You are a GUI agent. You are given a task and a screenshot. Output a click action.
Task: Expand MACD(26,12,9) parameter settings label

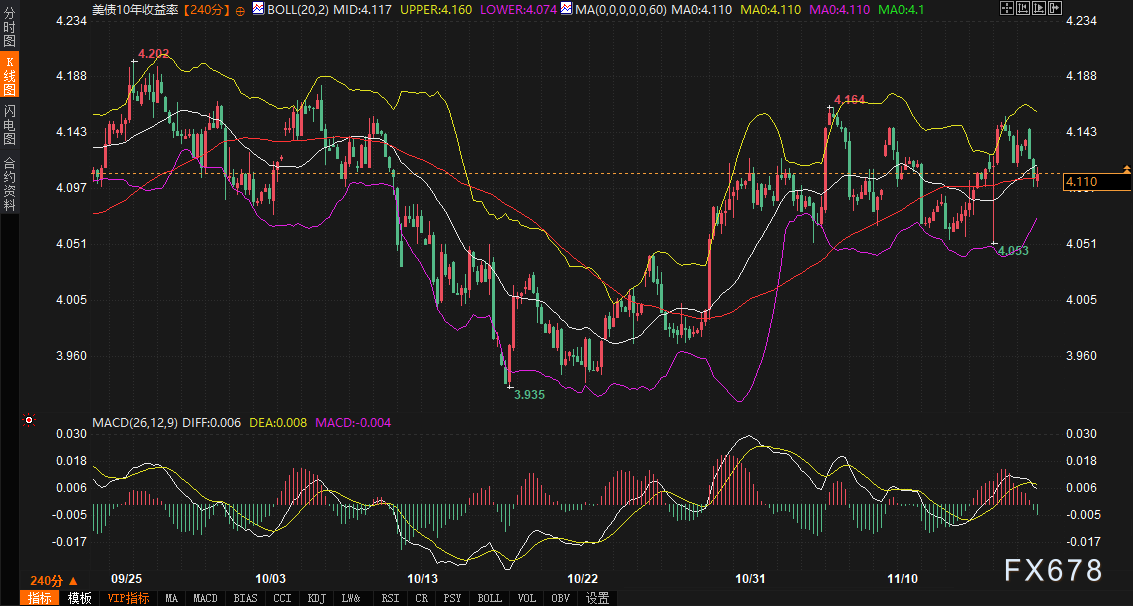pyautogui.click(x=137, y=422)
